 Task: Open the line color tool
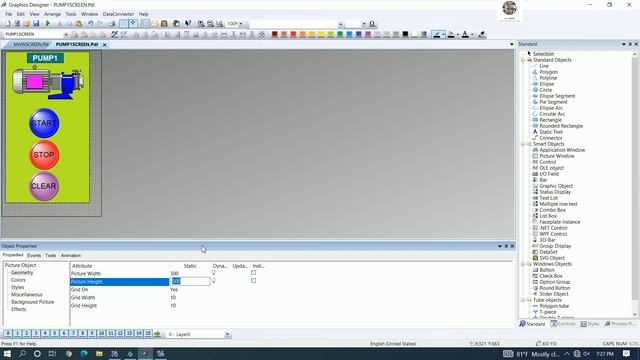[x=437, y=35]
